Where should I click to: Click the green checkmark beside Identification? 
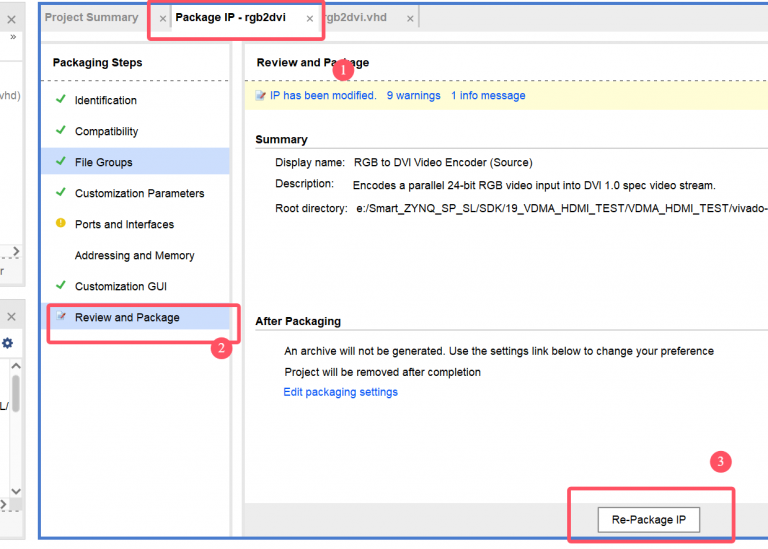tap(61, 100)
